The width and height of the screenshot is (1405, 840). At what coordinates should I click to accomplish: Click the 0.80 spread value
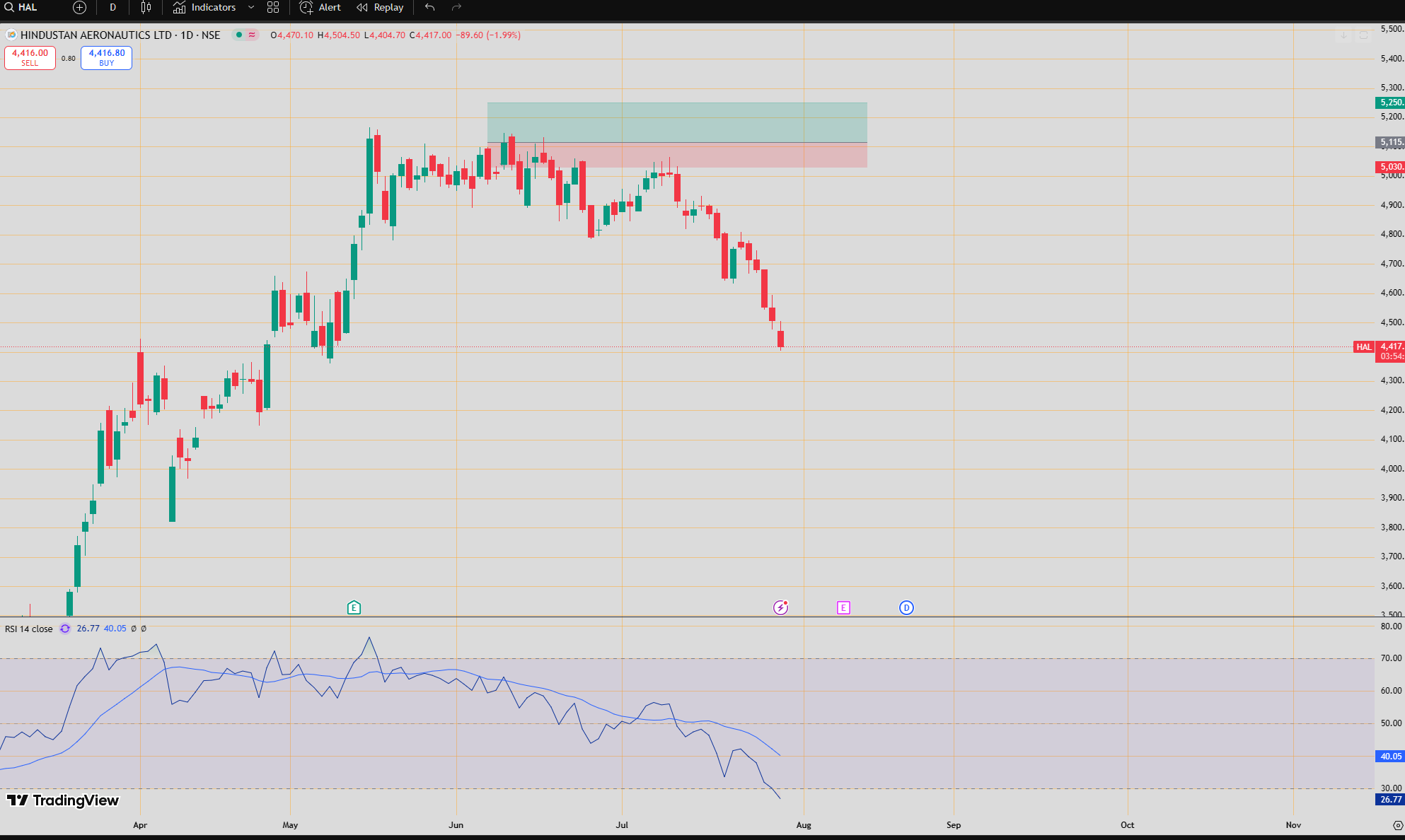tap(69, 59)
